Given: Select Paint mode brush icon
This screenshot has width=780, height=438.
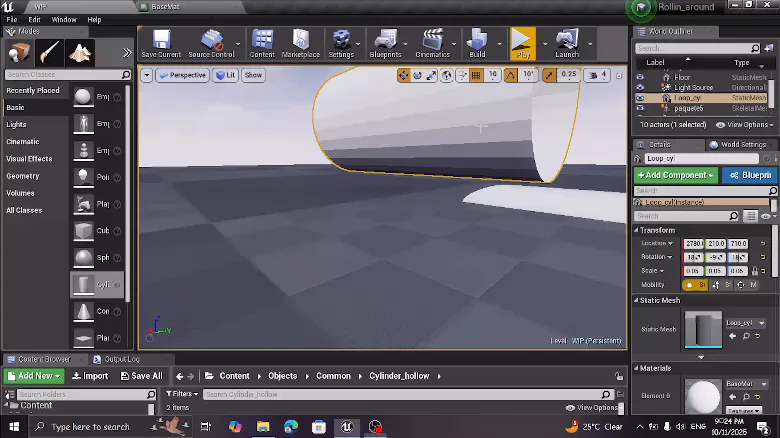Looking at the screenshot, I should coord(49,53).
